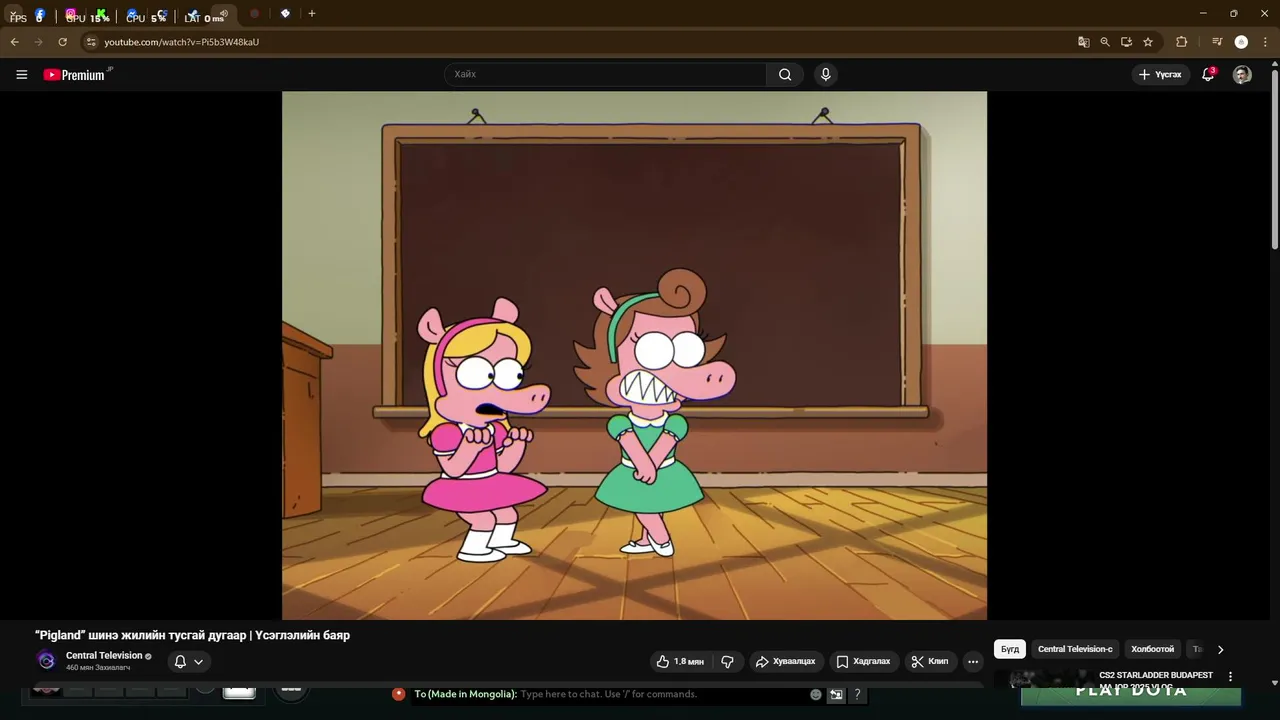Image resolution: width=1280 pixels, height=720 pixels.
Task: Open the emoji picker in chat bar
Action: [816, 694]
